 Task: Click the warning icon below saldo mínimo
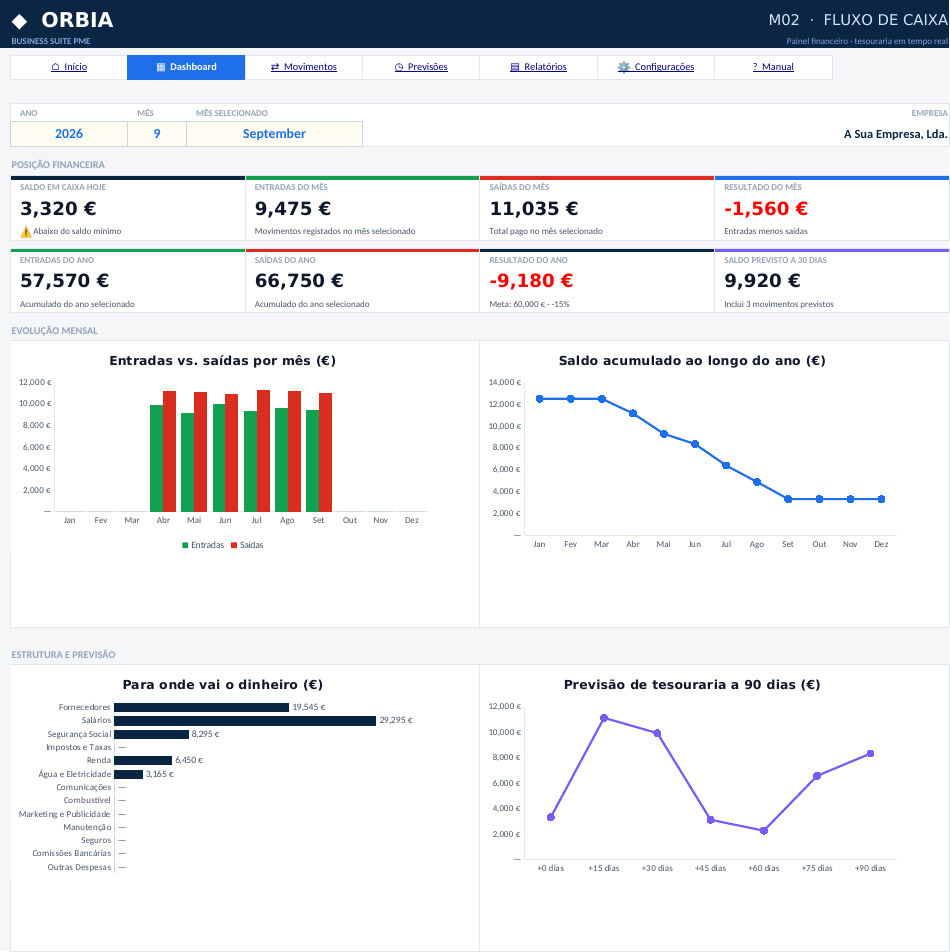[x=25, y=231]
